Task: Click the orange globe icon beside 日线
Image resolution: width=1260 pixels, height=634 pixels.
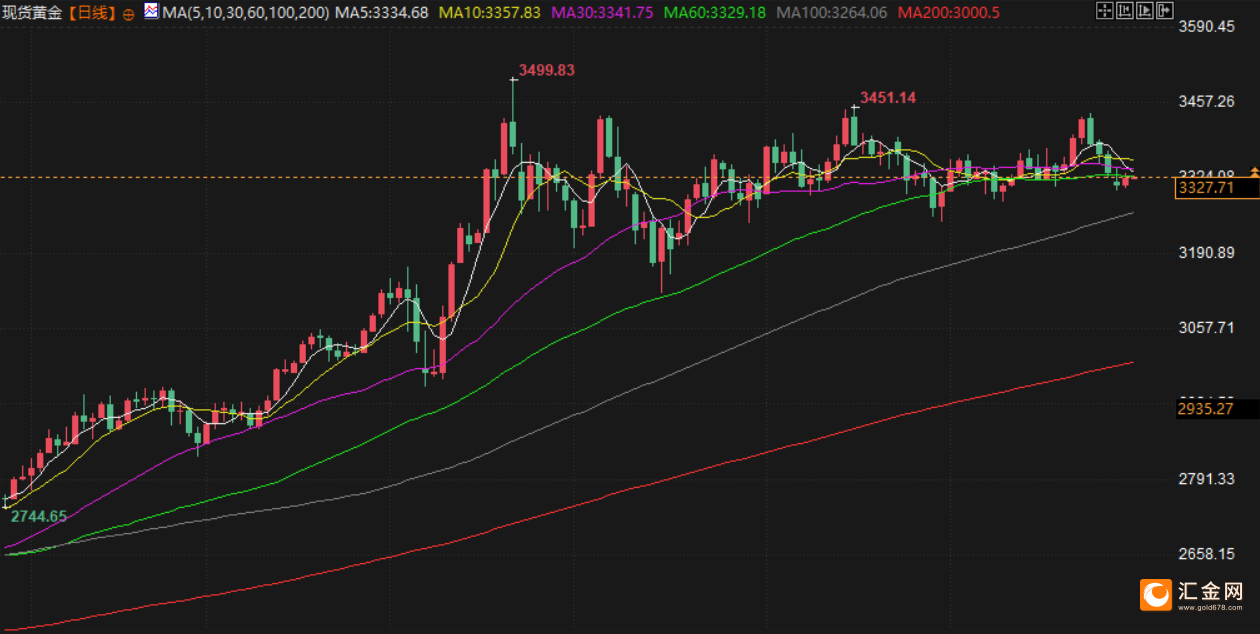Action: (128, 15)
